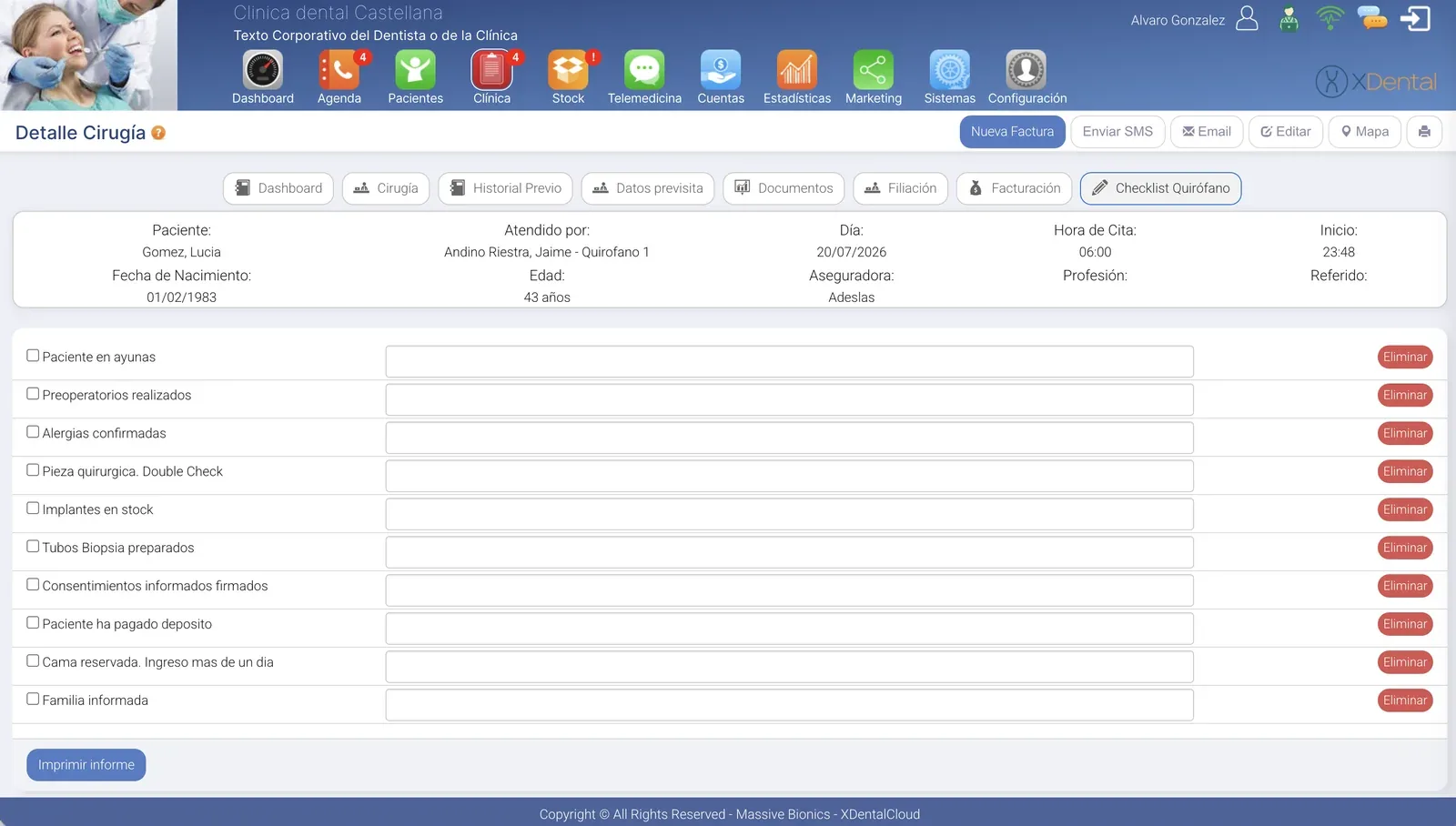Eliminar the Familia informada row
Screen dimensions: 1456x826
(x=1405, y=700)
